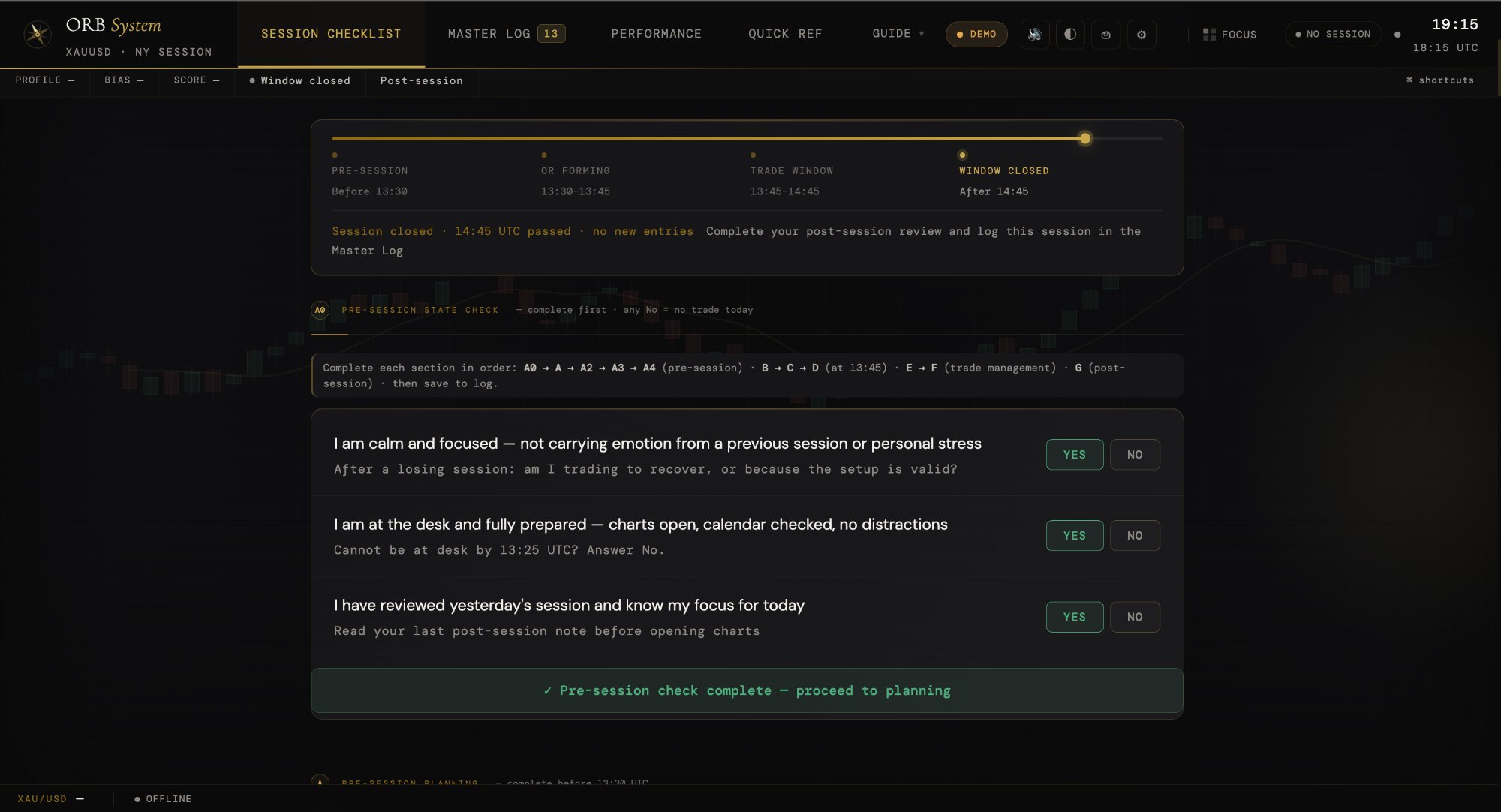Click the status dot beside NO SESSION pill
1501x812 pixels.
click(x=1397, y=35)
